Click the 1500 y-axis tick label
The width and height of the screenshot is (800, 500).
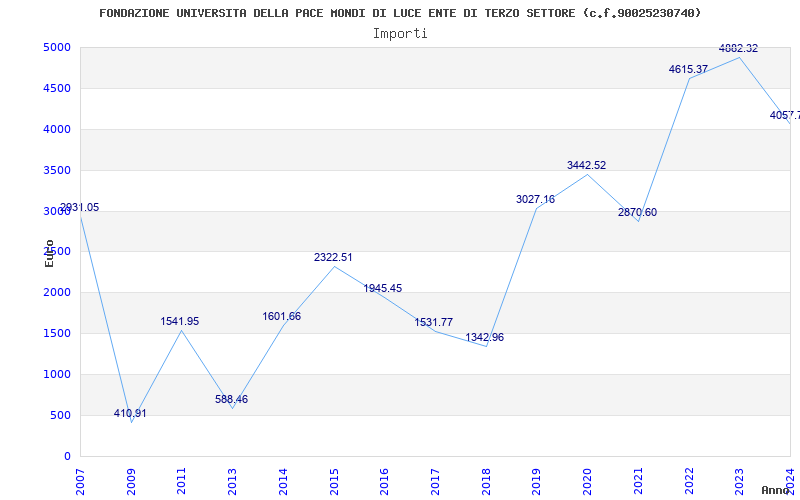pos(57,334)
